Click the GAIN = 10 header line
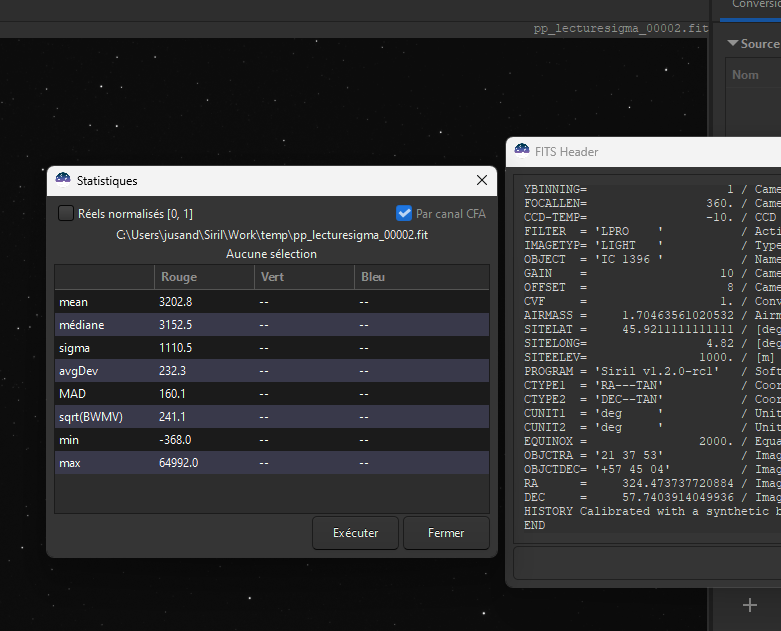The width and height of the screenshot is (781, 631). coord(652,273)
